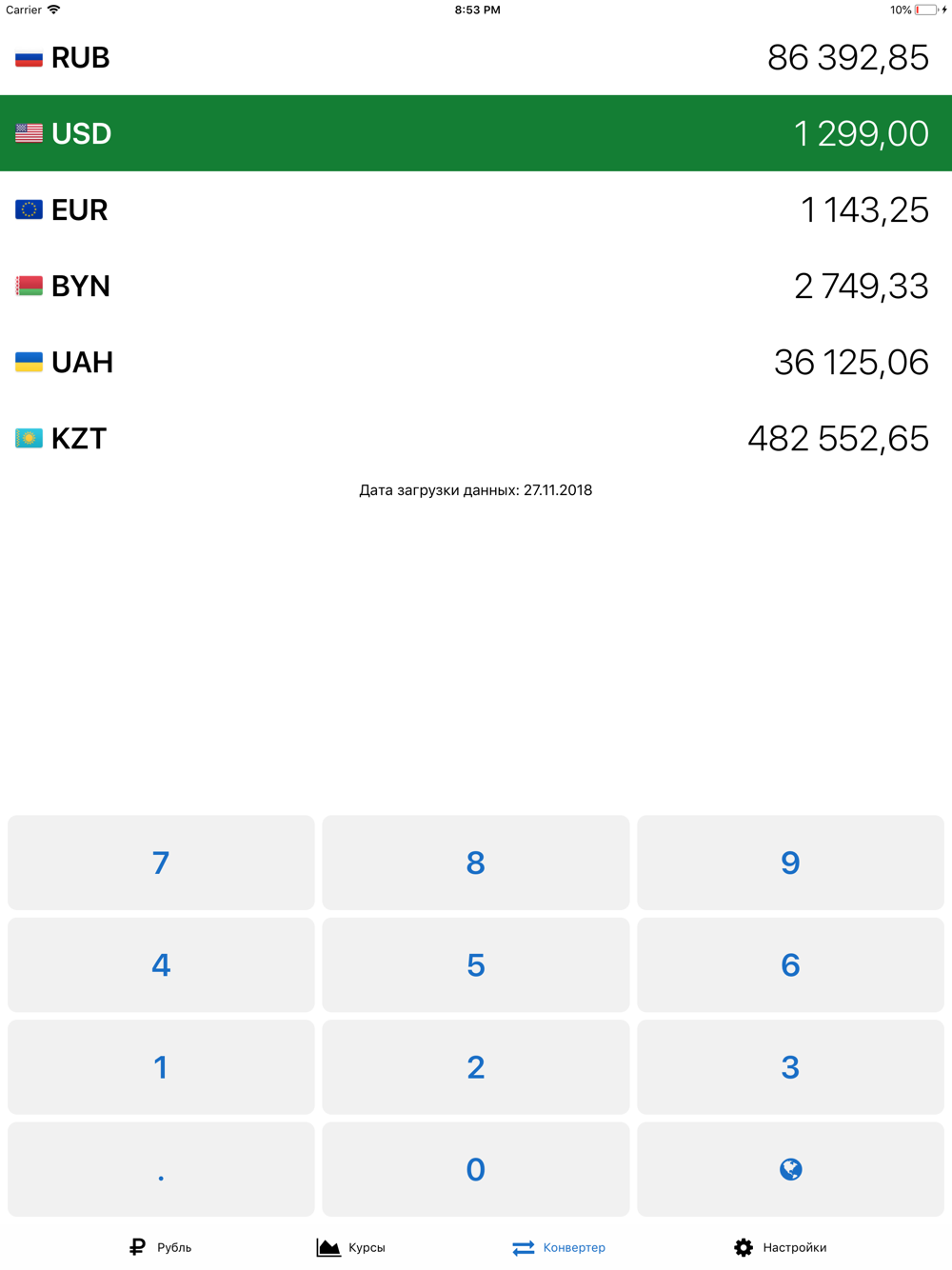Click the Kazakhstan flag icon

pos(29,438)
